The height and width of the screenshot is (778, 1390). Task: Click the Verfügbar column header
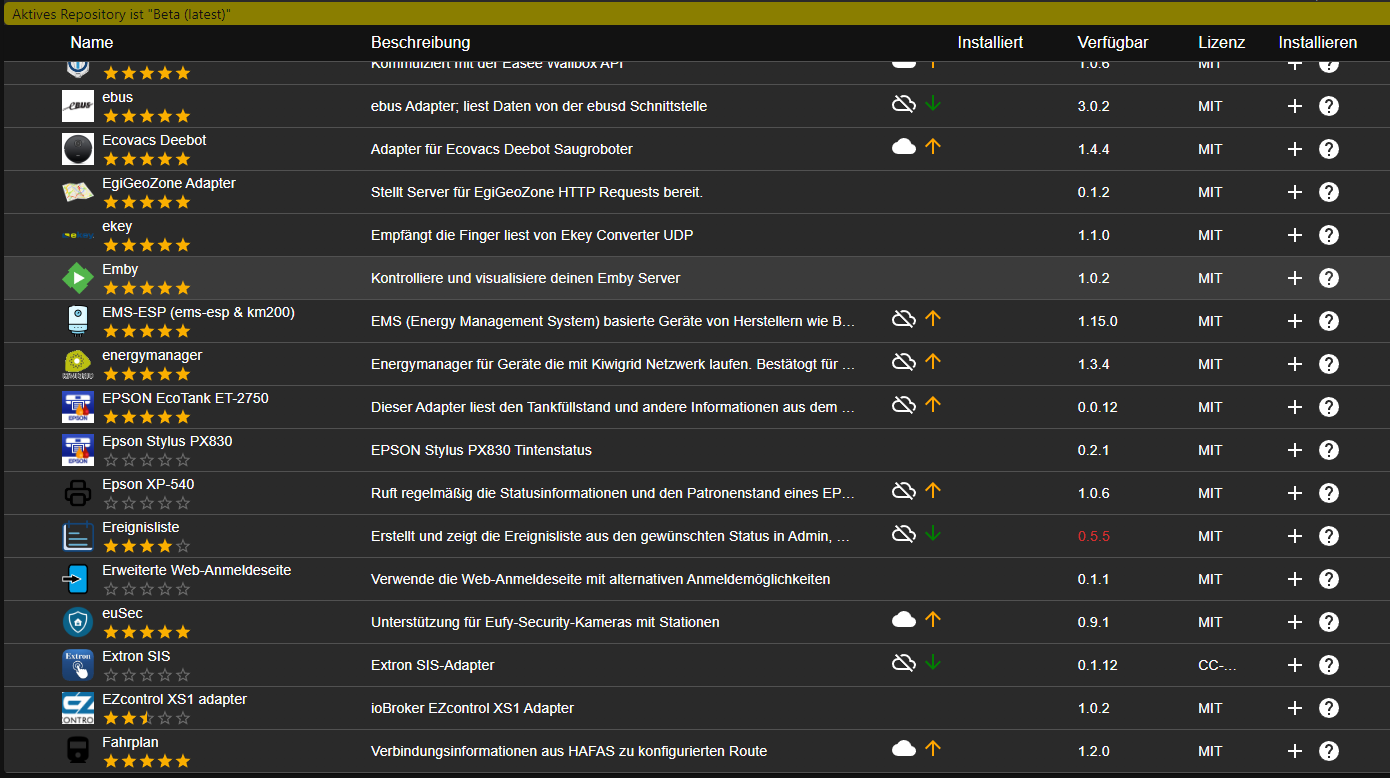[1113, 42]
